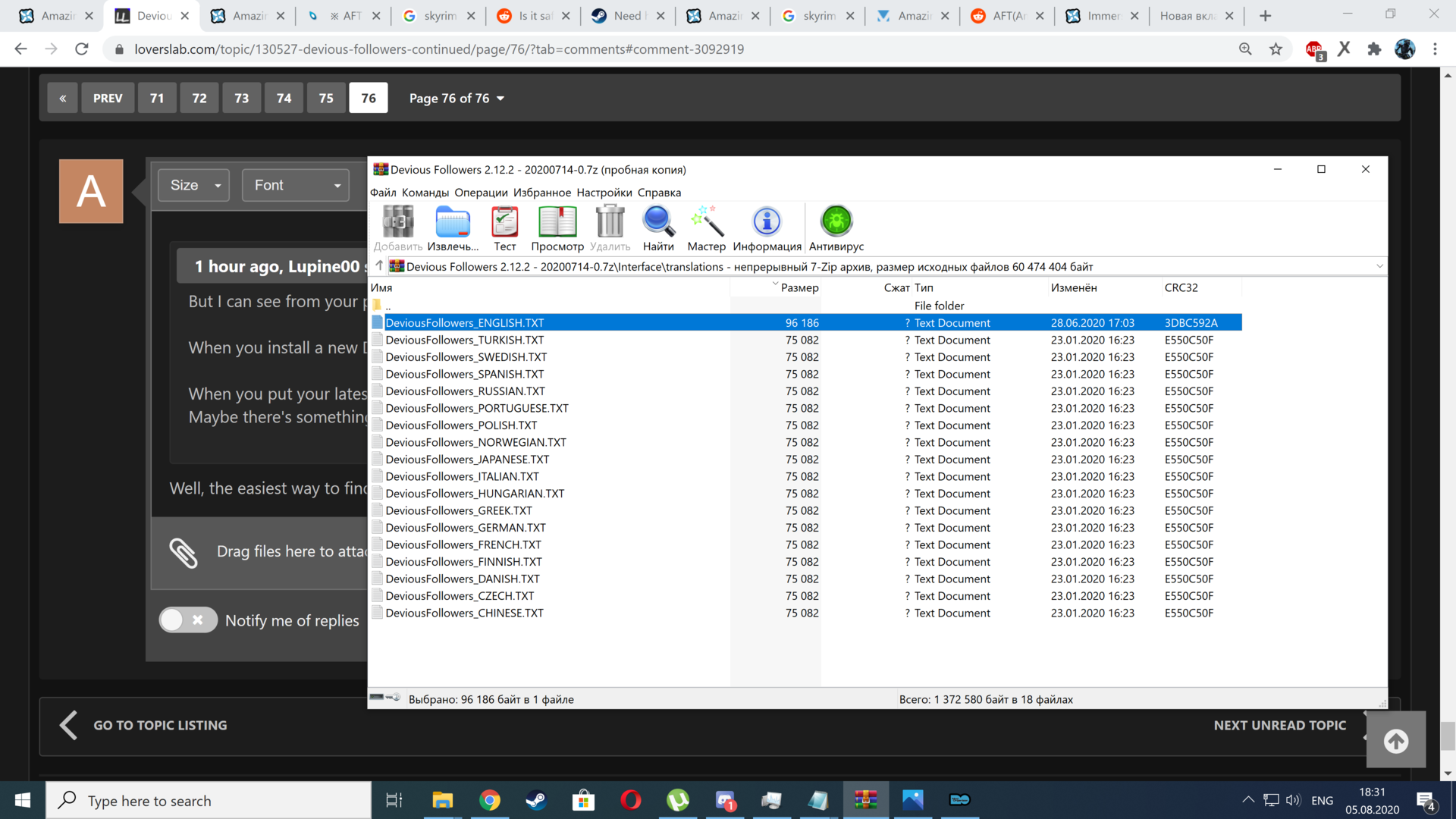Select DeviousFollowers_FRENCH.TXT file

(463, 544)
